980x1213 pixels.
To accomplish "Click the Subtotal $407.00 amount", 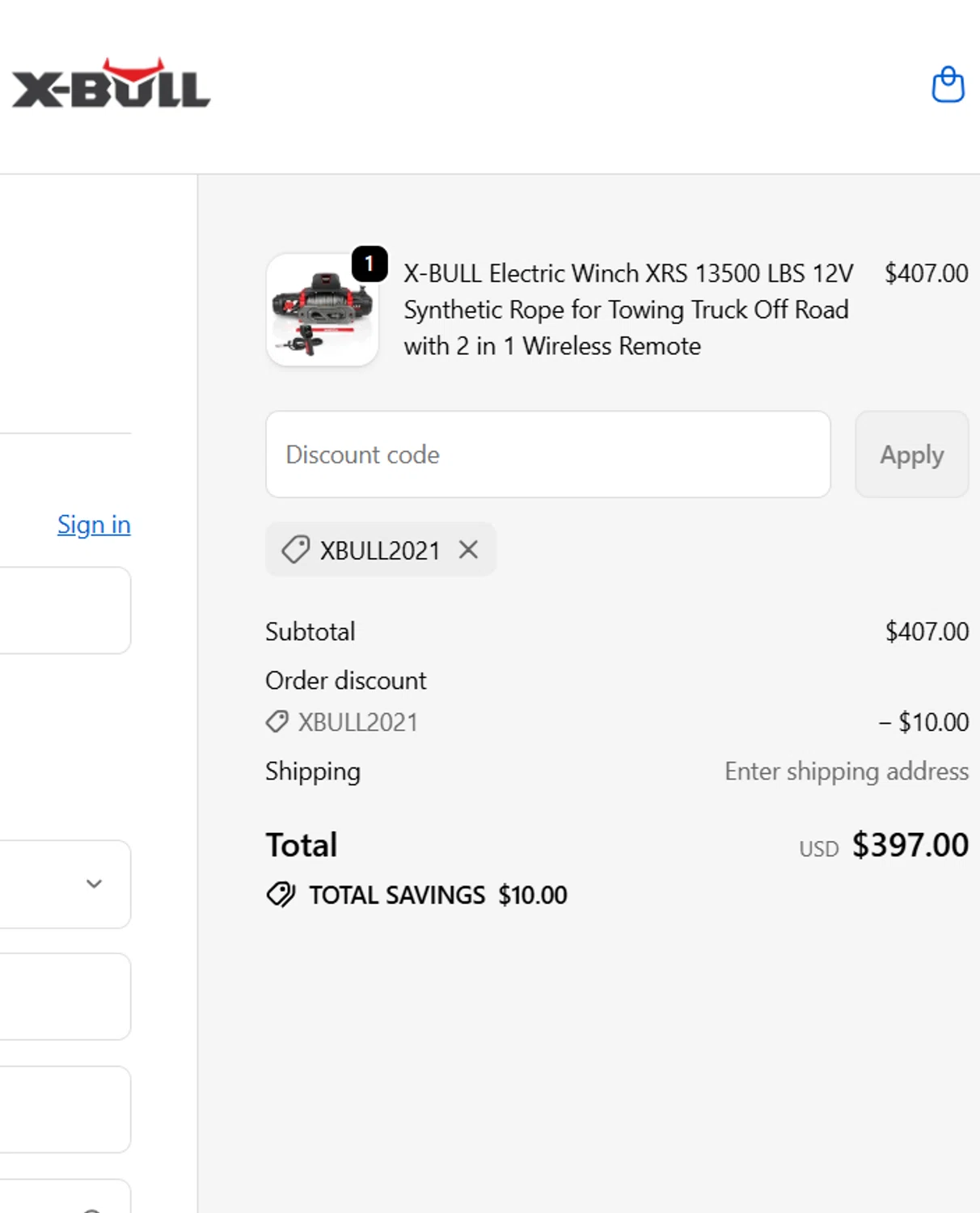I will (927, 632).
